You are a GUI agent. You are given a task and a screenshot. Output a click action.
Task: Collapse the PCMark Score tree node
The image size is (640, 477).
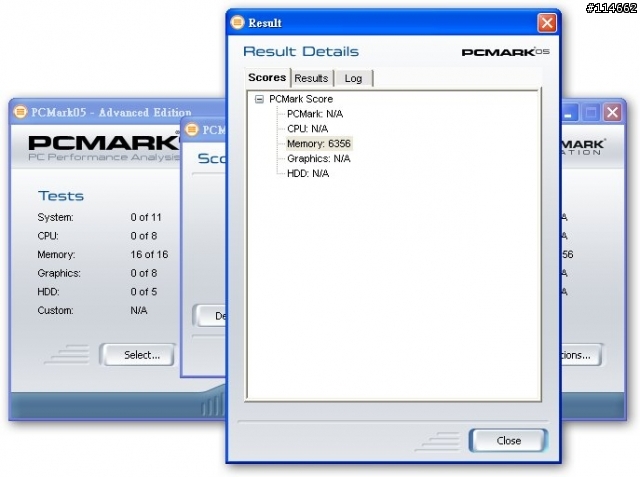click(x=259, y=99)
